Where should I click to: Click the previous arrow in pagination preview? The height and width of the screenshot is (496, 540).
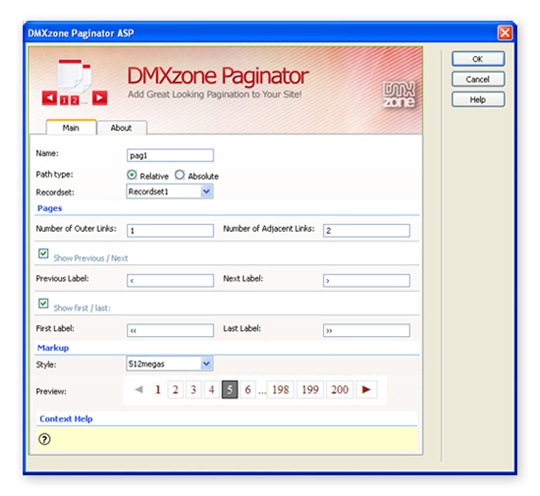pyautogui.click(x=139, y=390)
